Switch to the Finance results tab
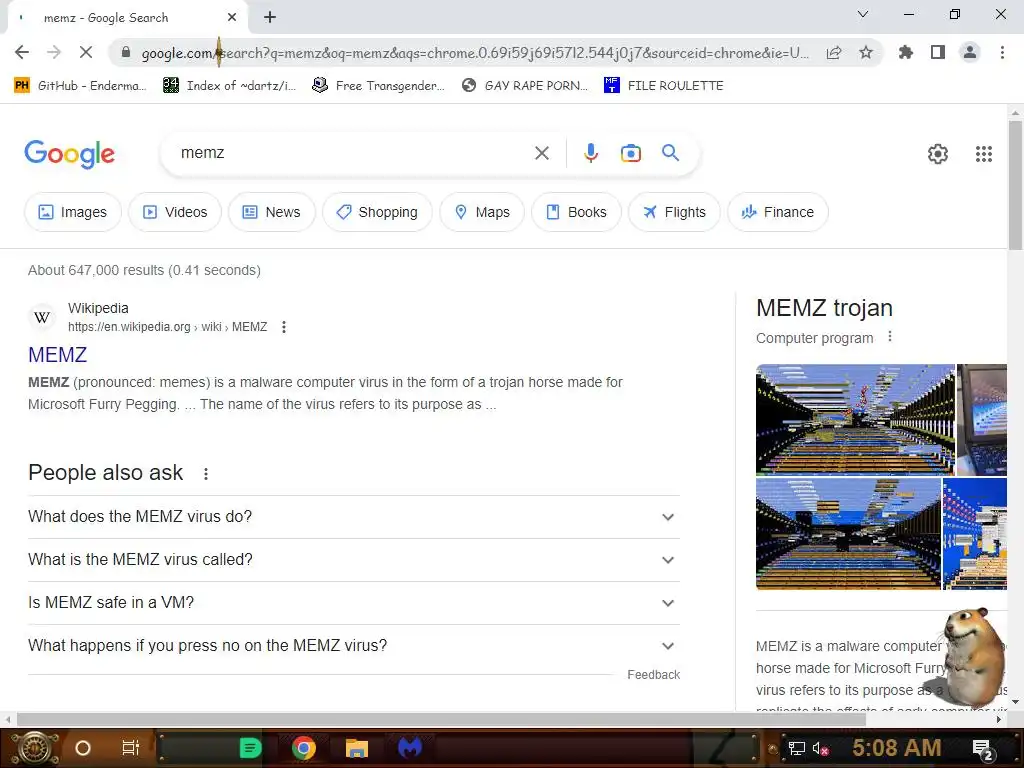The height and width of the screenshot is (768, 1024). 778,212
